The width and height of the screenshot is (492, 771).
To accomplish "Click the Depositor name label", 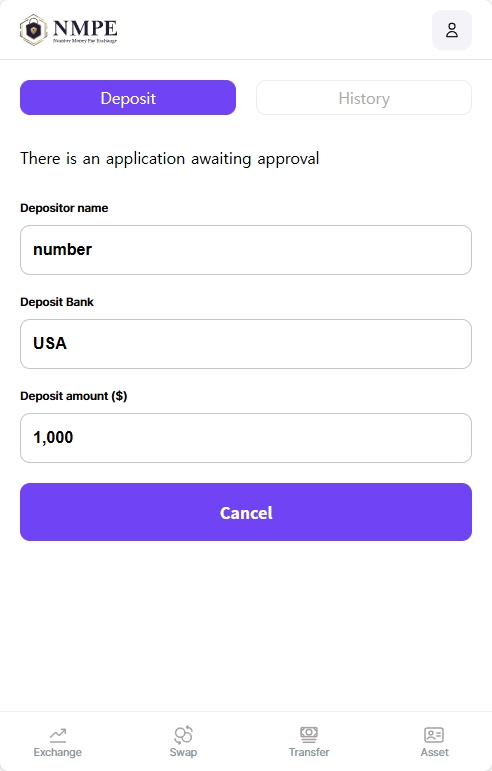I will click(64, 208).
